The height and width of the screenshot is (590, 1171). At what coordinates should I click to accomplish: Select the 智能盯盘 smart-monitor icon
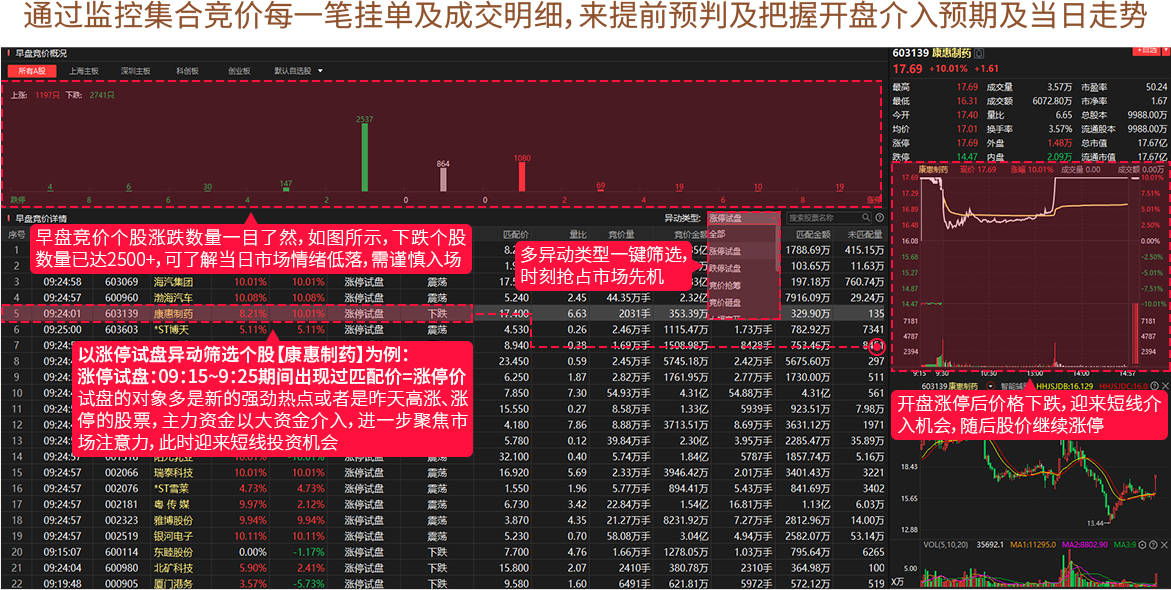click(x=1010, y=384)
